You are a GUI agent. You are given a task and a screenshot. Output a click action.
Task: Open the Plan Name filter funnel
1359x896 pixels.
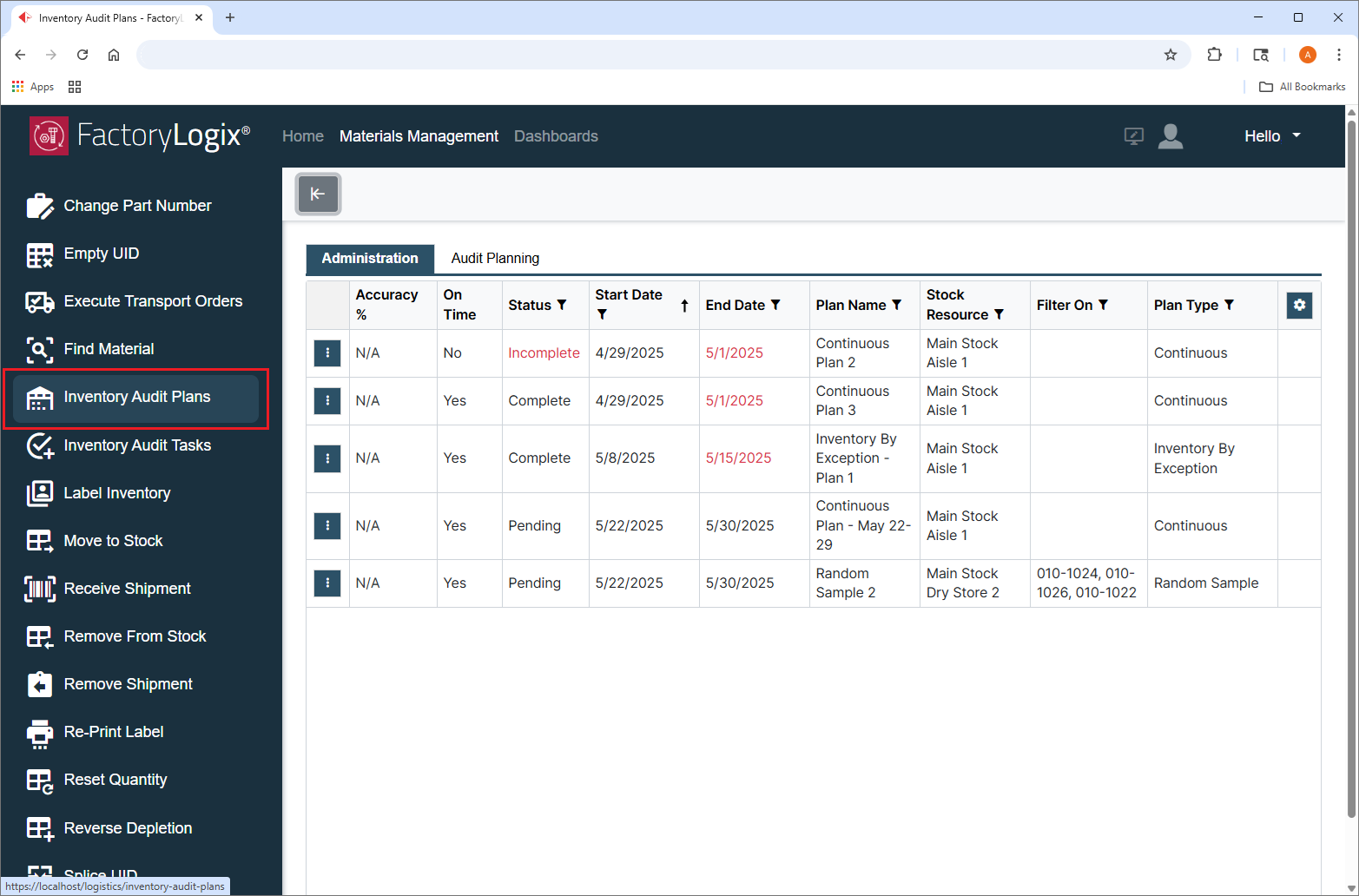[x=896, y=305]
